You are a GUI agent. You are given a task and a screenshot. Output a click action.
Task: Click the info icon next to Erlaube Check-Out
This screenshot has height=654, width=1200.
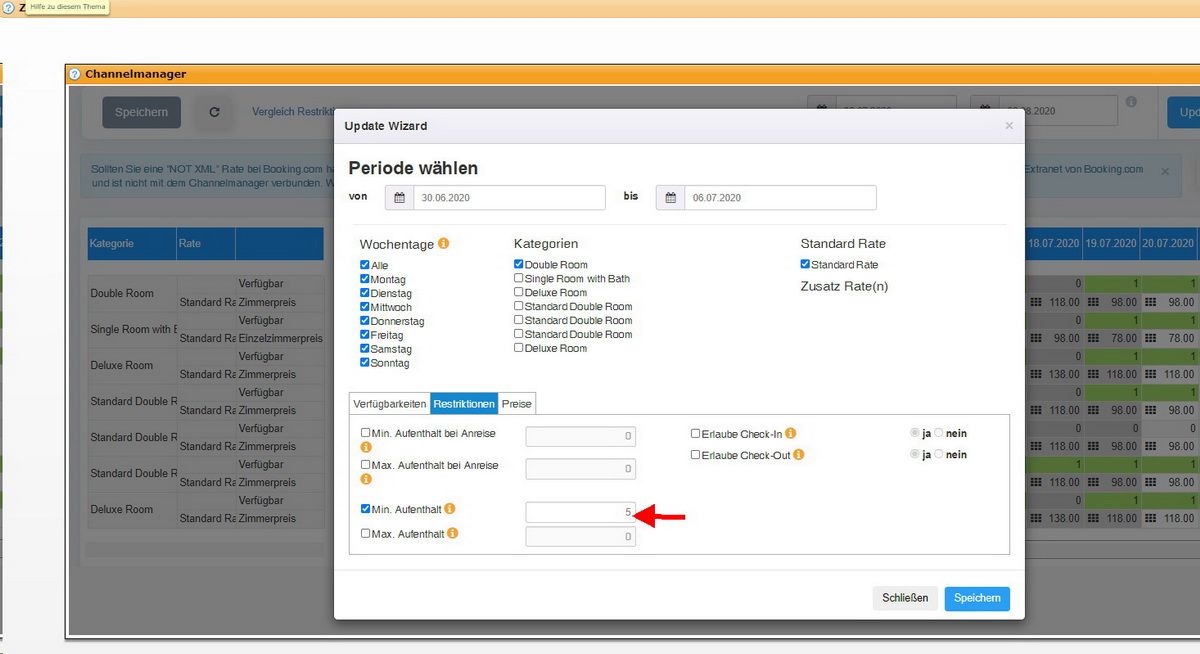coord(798,455)
